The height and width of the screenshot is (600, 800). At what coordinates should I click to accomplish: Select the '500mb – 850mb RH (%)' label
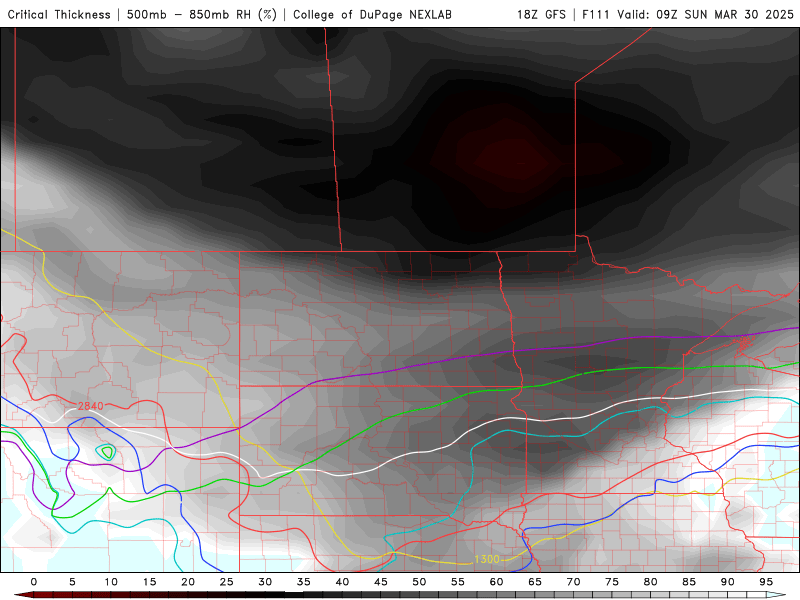(x=202, y=14)
